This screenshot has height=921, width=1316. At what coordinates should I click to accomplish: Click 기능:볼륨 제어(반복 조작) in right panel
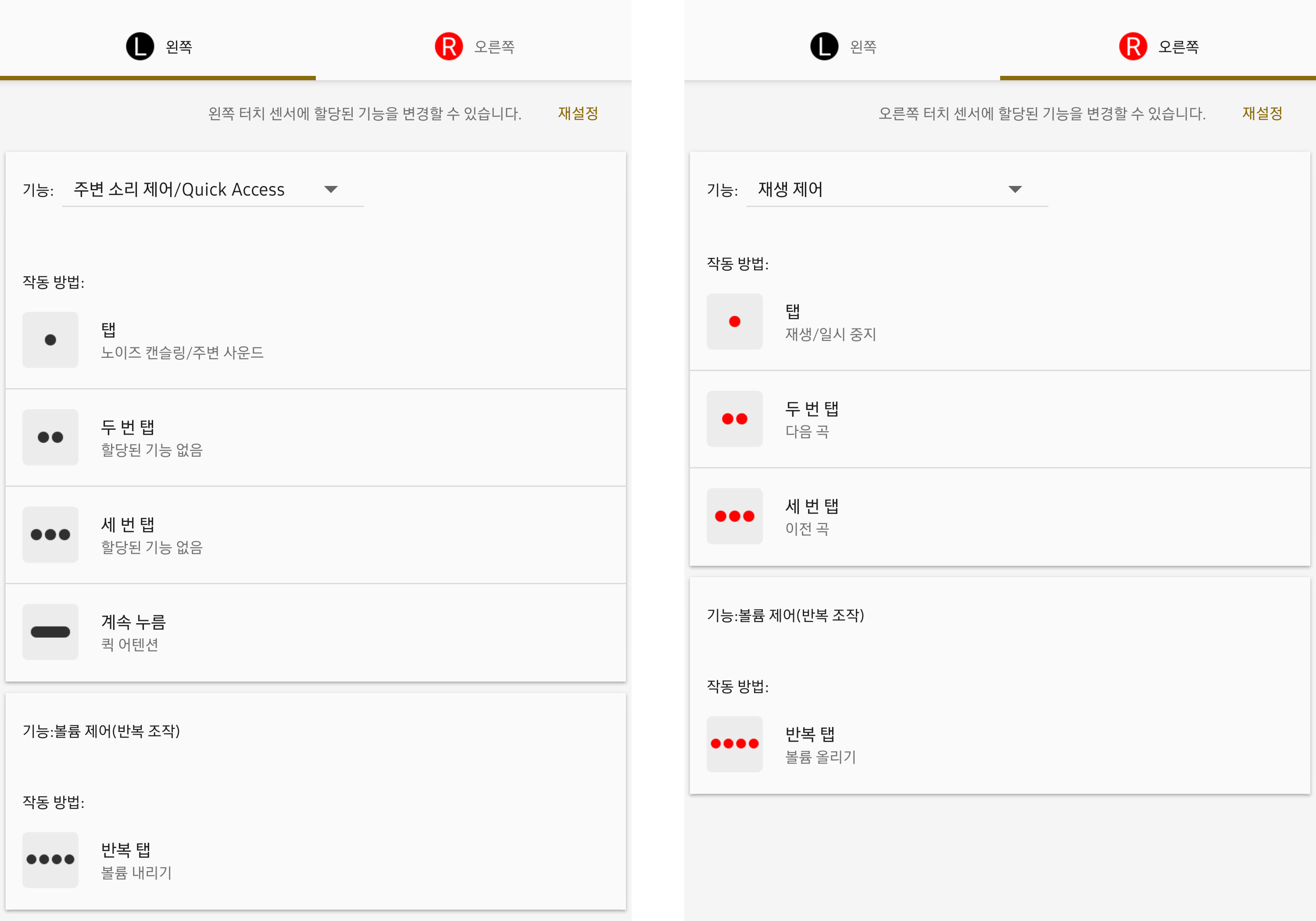[x=786, y=615]
